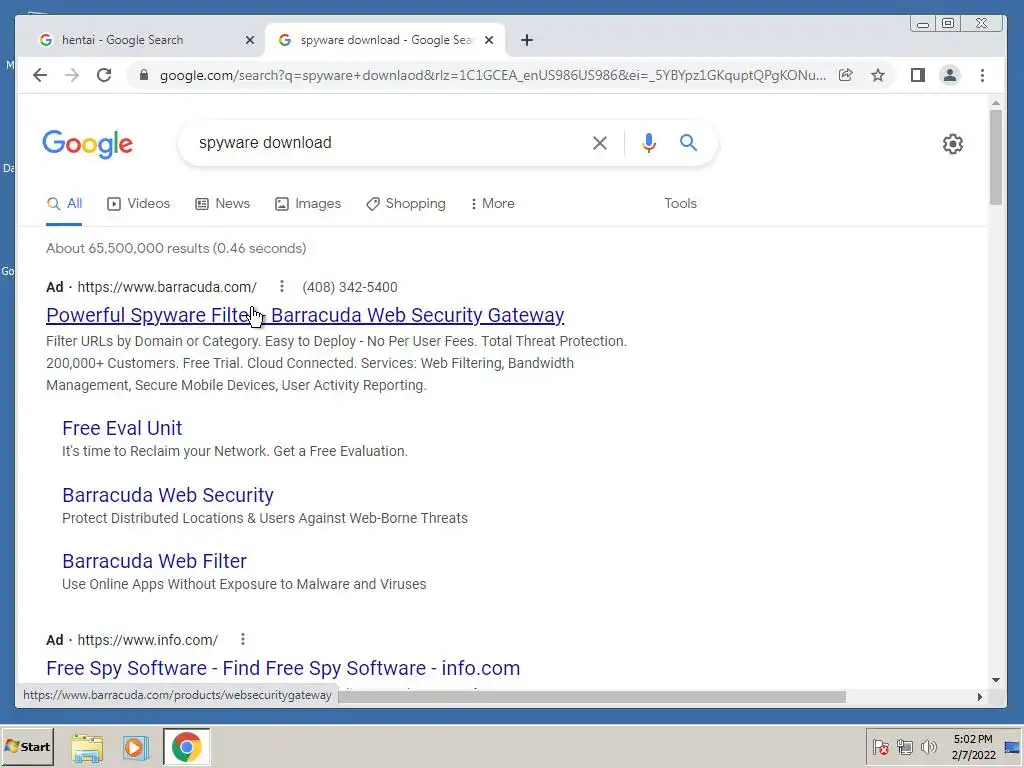Viewport: 1024px width, 768px height.
Task: Clear the search box with the X icon
Action: coord(600,142)
